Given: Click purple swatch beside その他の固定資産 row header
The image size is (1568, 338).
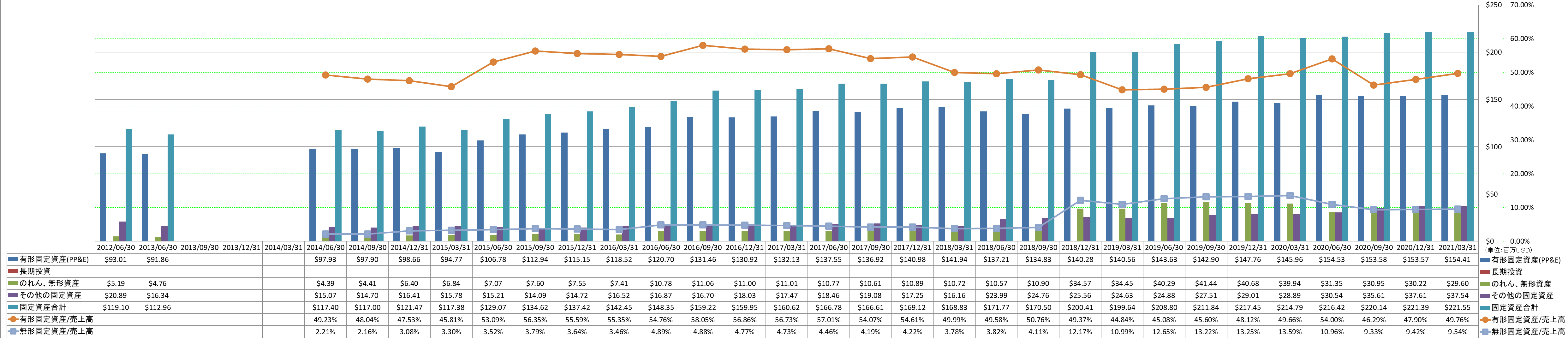Looking at the screenshot, I should tap(13, 295).
